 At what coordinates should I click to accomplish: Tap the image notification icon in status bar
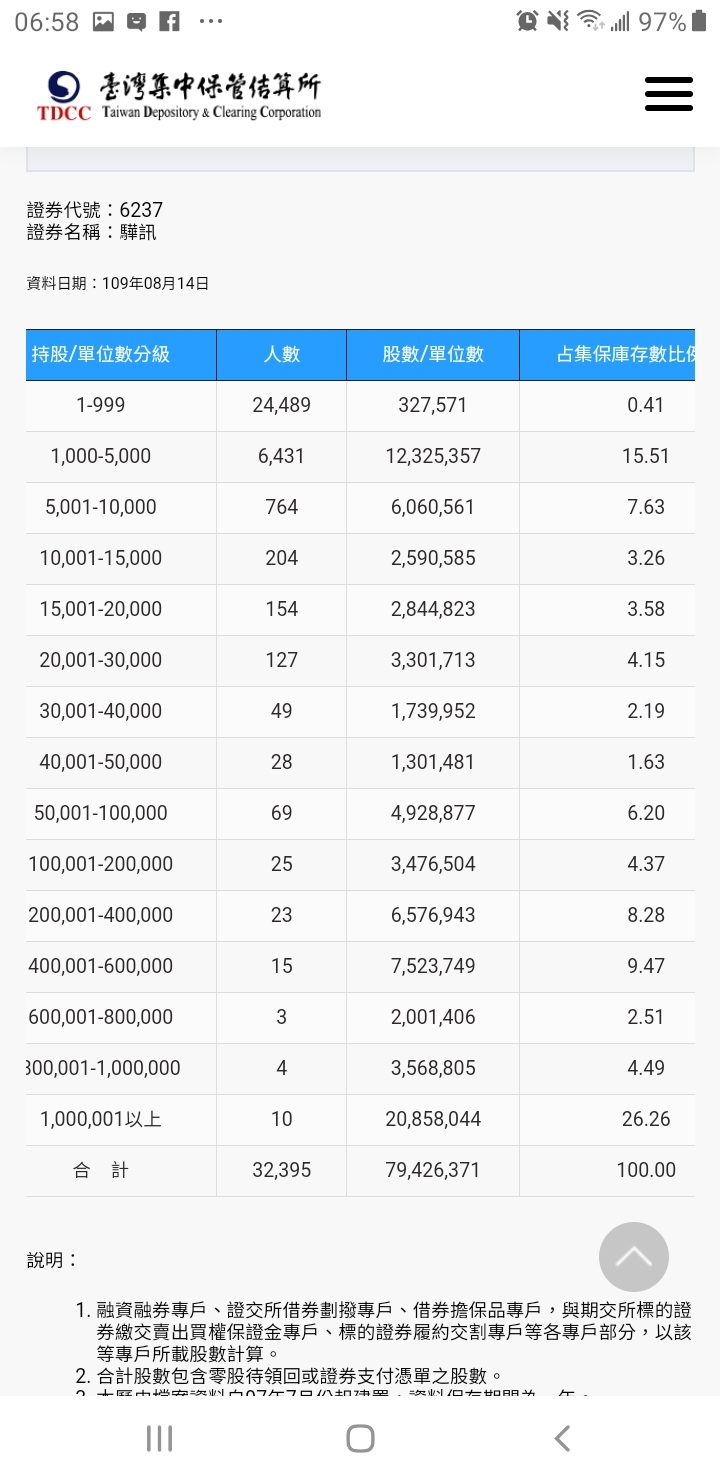103,21
